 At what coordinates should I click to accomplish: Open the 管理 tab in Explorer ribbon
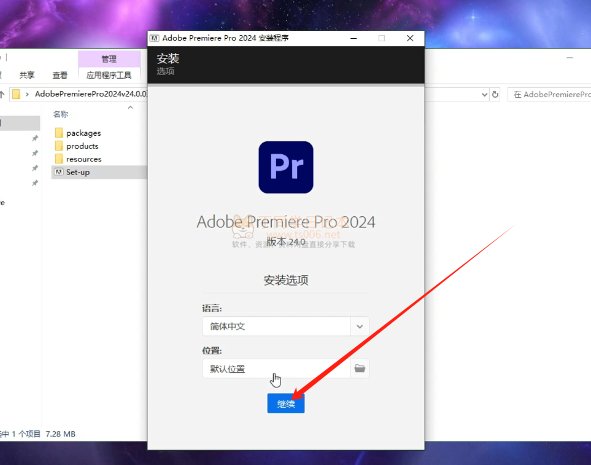click(109, 59)
